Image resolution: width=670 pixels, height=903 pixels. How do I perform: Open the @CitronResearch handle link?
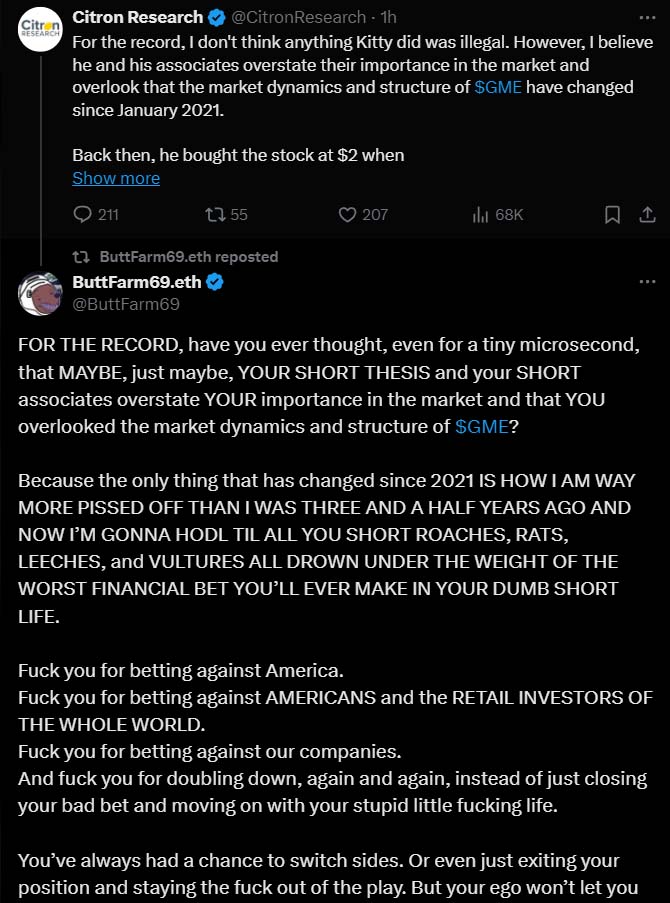(298, 17)
